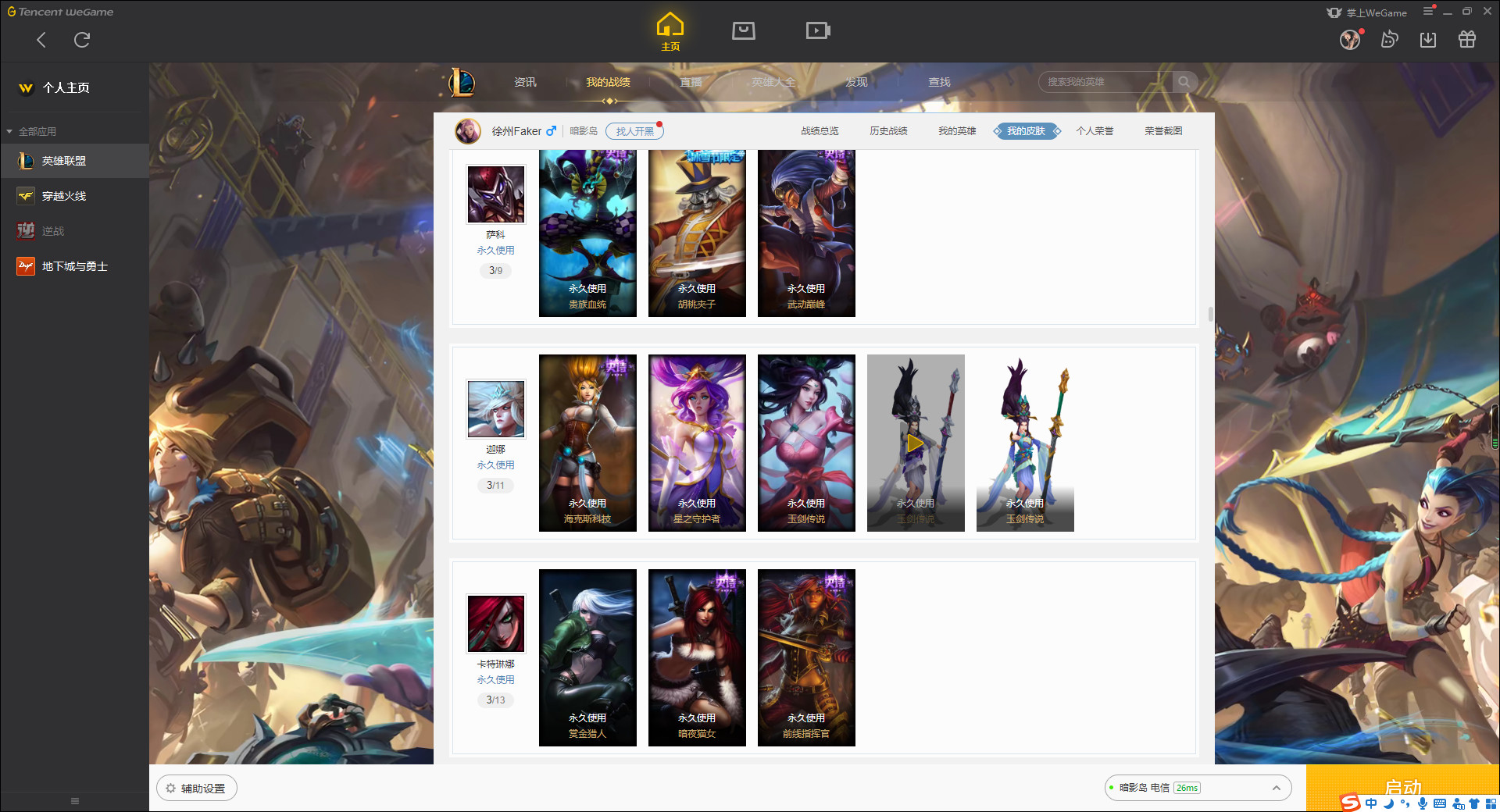Viewport: 1500px width, 812px height.
Task: Switch to the 发现 tab
Action: [856, 82]
